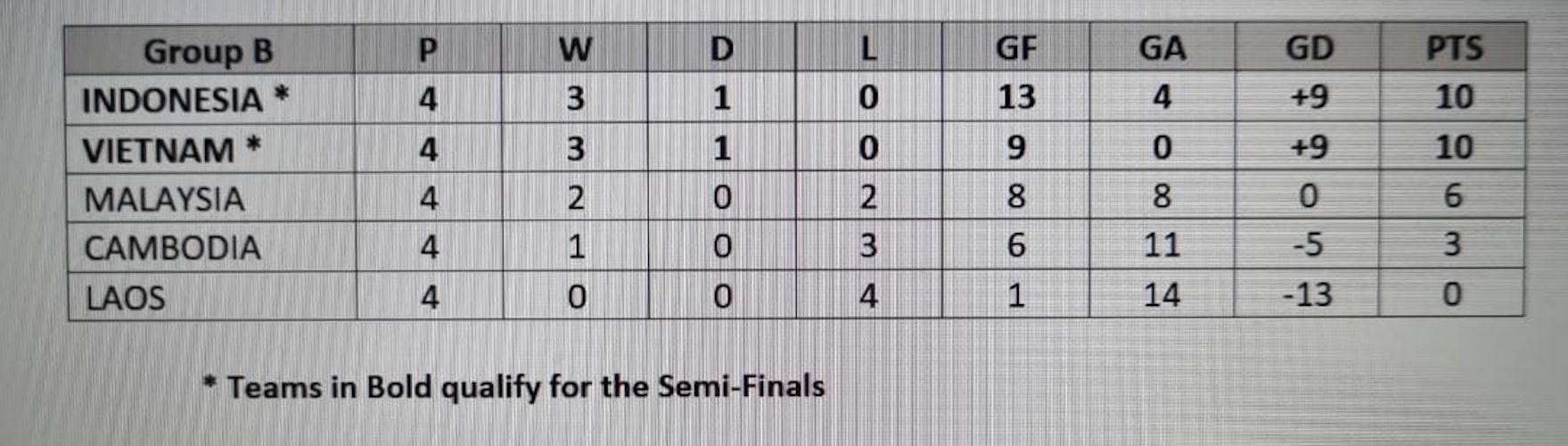Select Cambodia's goals against value 11

(x=1161, y=244)
